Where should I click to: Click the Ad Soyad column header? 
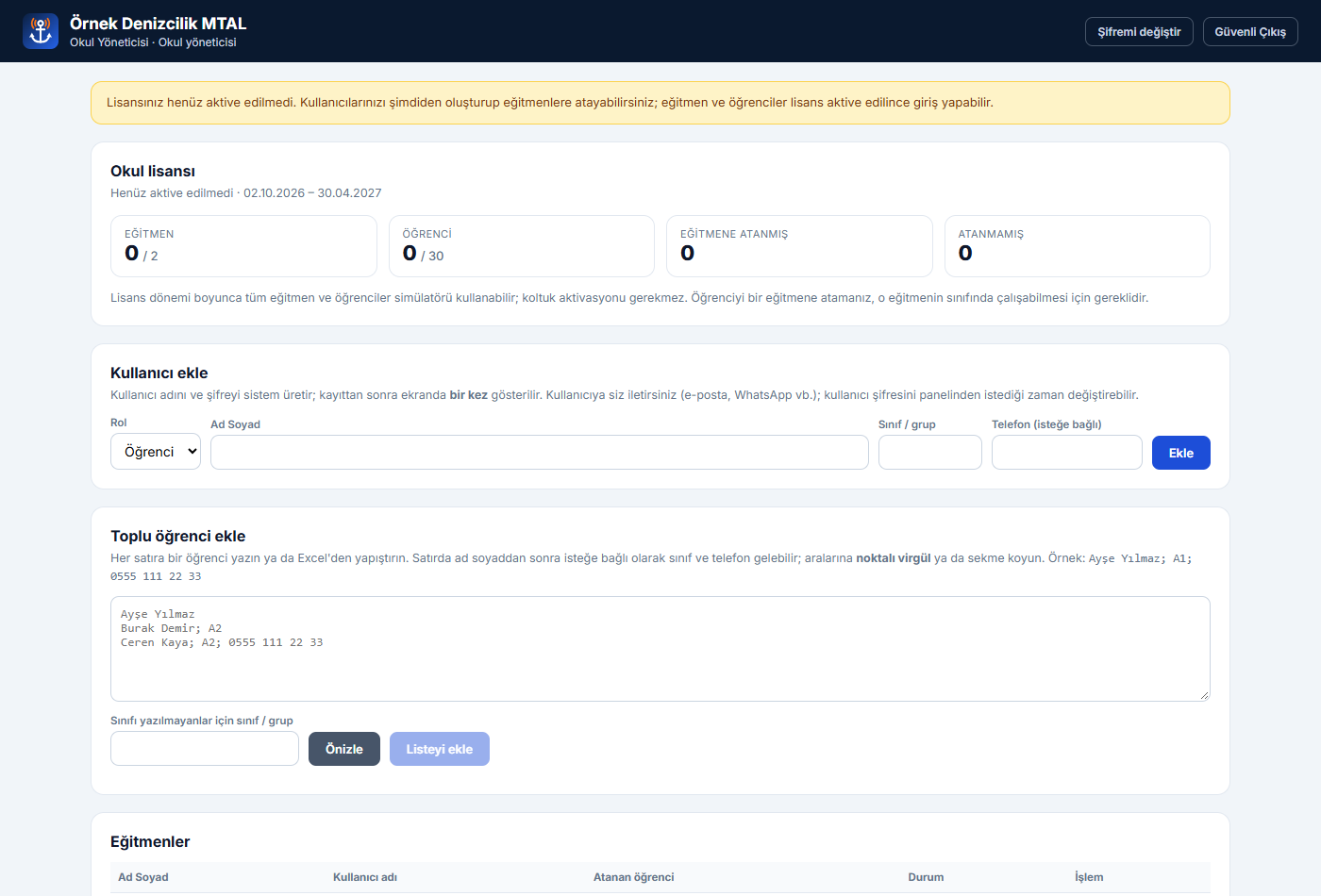(x=143, y=877)
